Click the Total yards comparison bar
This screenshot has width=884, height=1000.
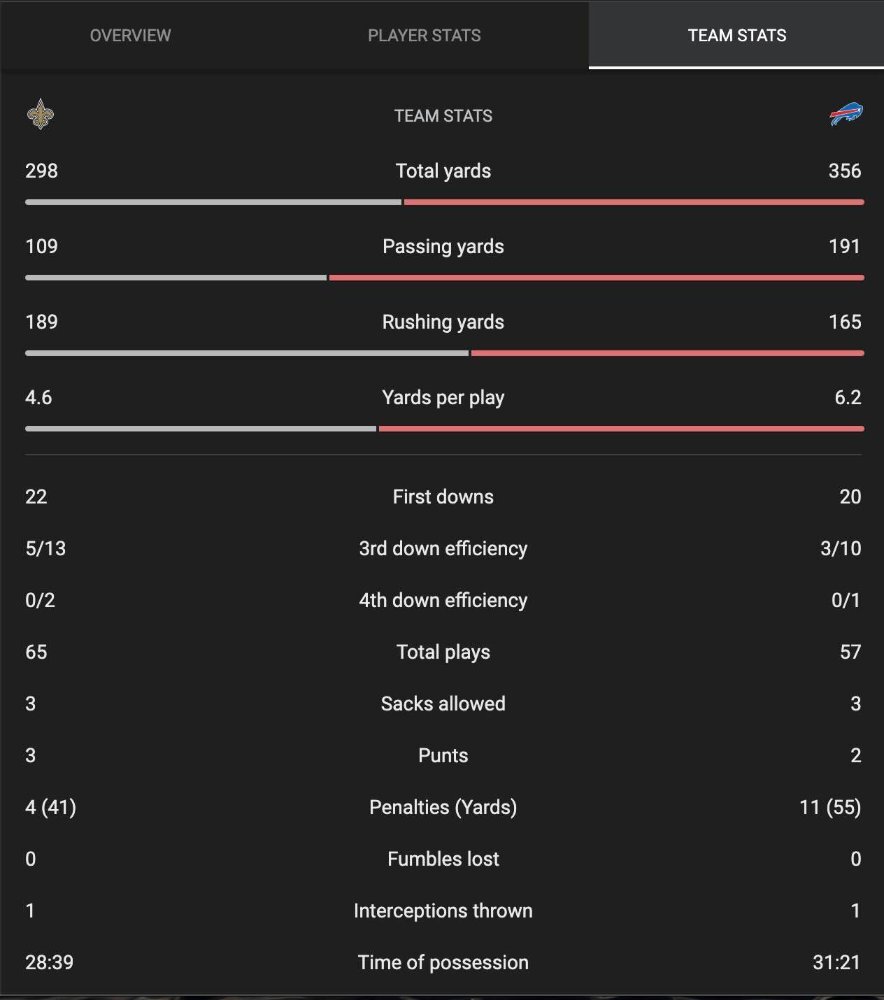(x=443, y=202)
